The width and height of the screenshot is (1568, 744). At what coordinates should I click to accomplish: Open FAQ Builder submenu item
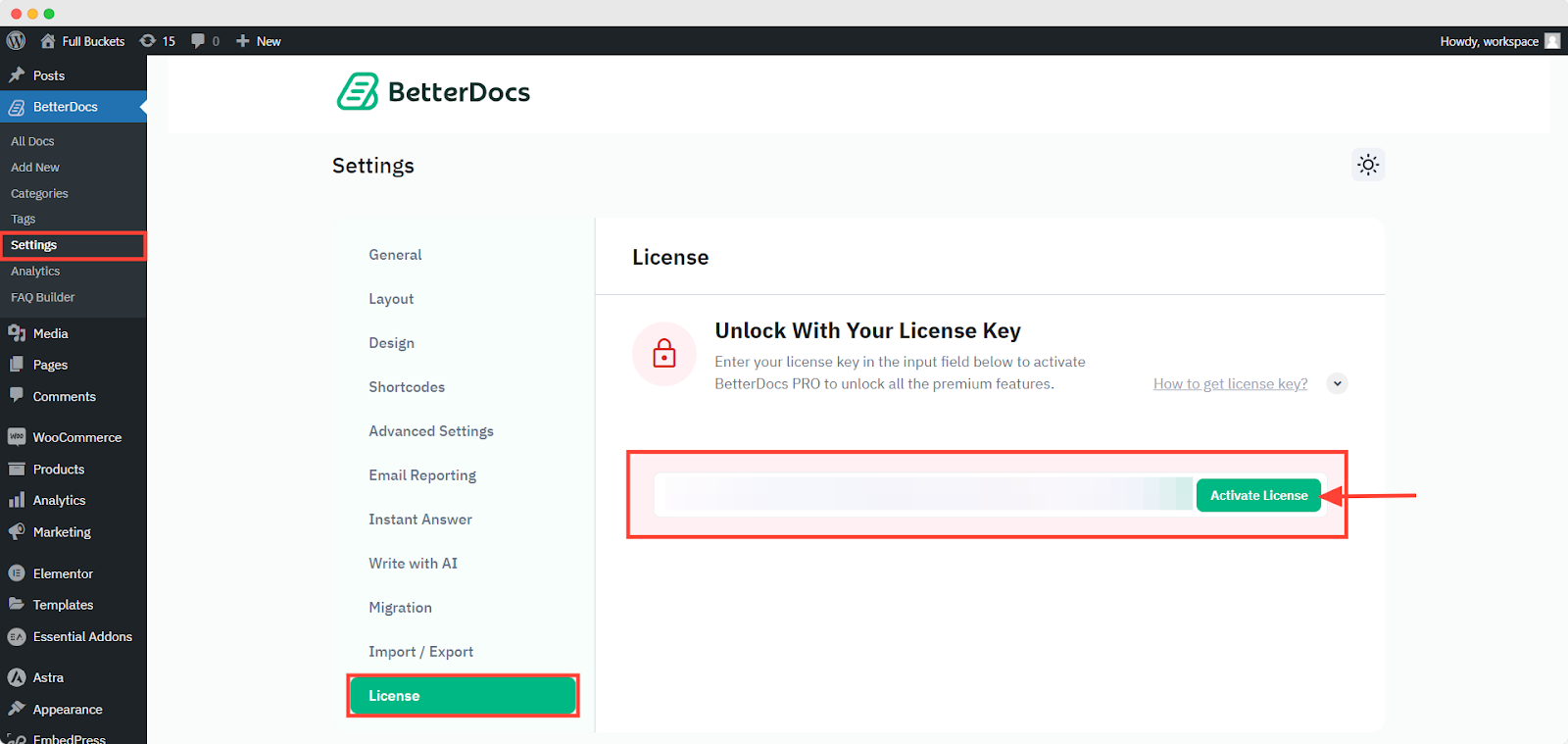pos(42,297)
